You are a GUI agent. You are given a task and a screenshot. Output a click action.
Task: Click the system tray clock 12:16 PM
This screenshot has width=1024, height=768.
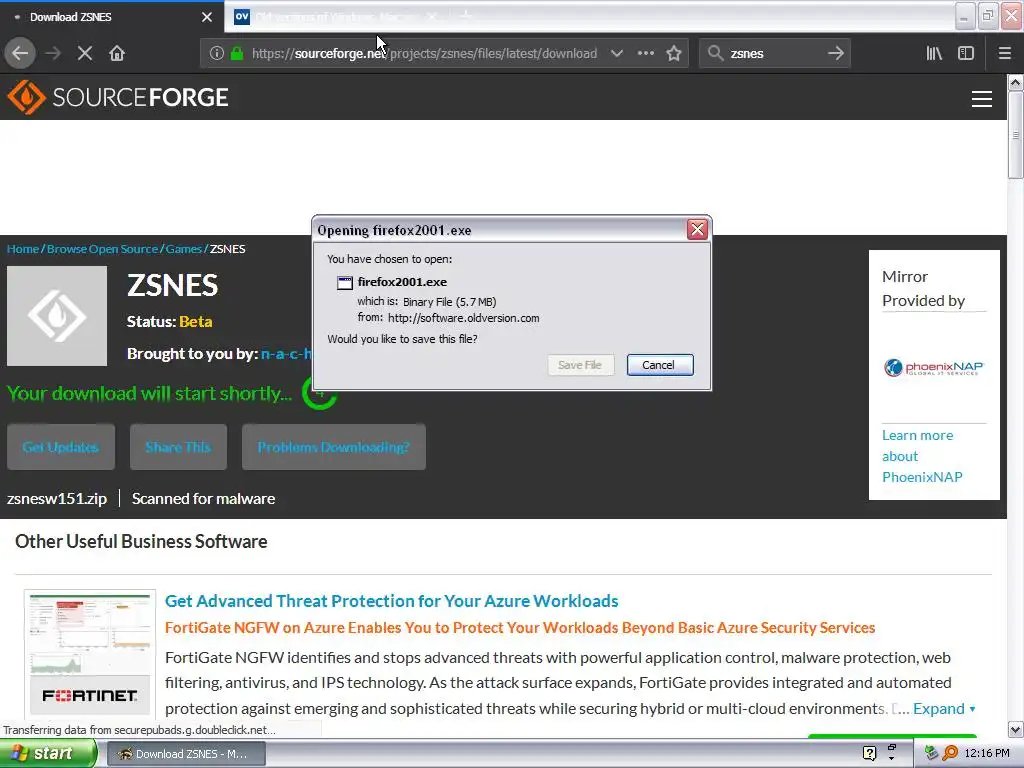point(987,754)
